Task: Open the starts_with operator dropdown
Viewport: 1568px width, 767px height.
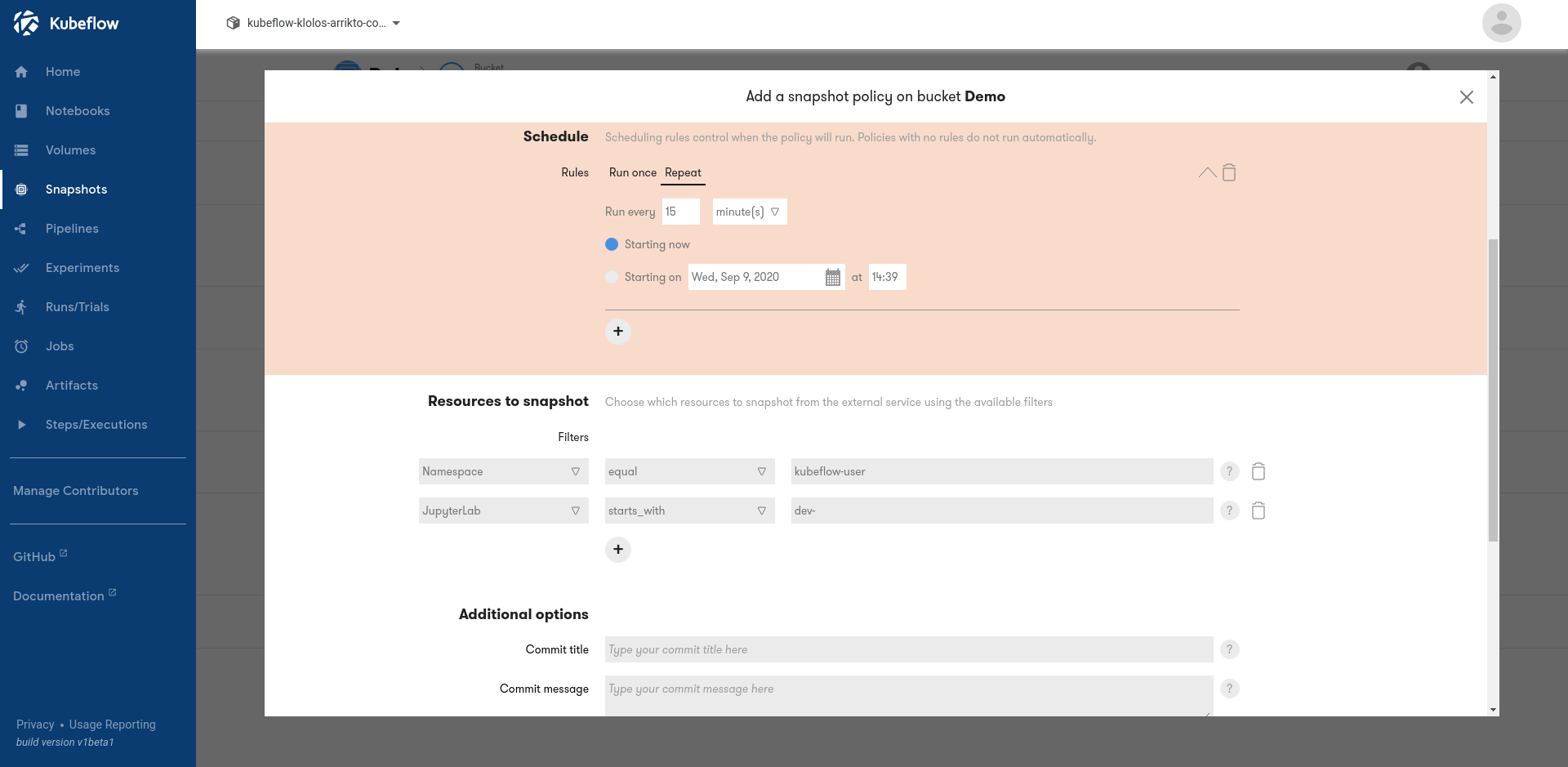Action: coord(690,511)
